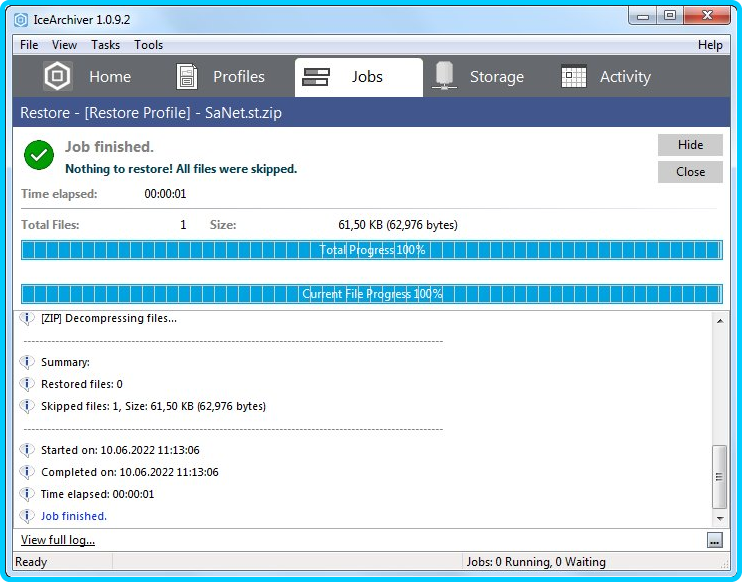Select the Jobs tab label
Screen dimensions: 742x582
pos(367,77)
